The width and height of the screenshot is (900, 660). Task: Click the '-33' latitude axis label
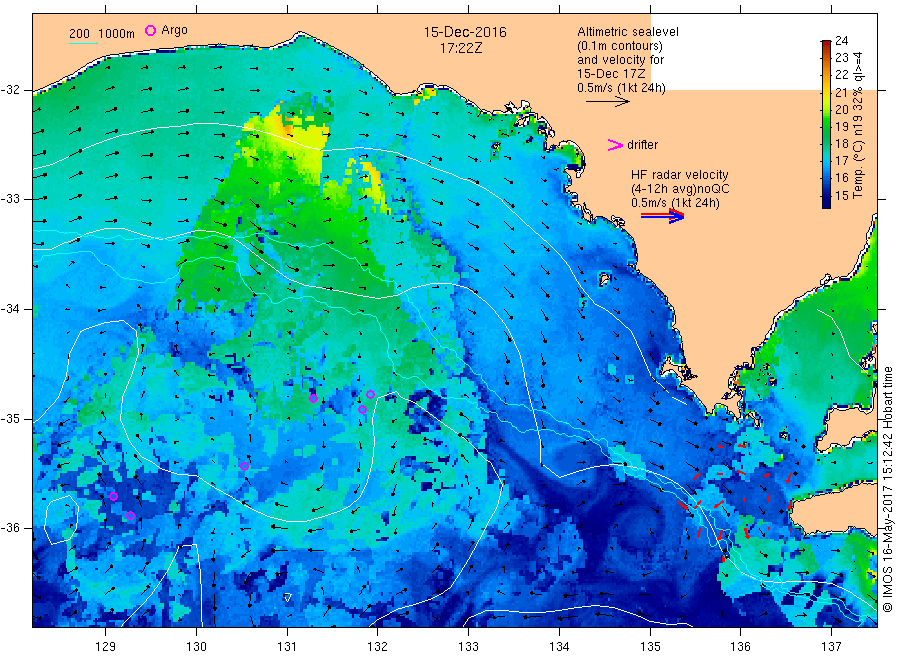pos(10,199)
